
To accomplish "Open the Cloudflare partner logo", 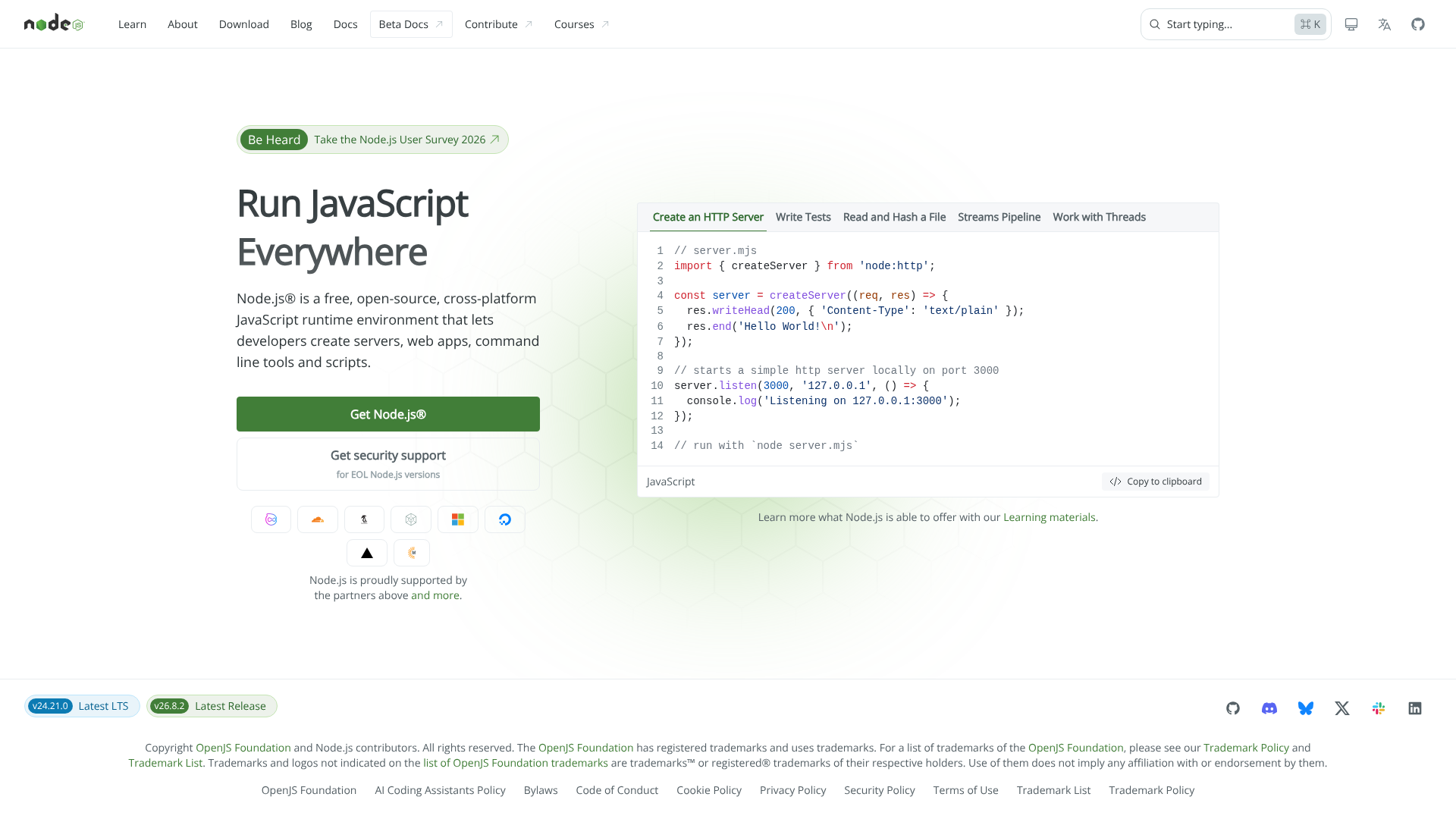I will (x=318, y=519).
